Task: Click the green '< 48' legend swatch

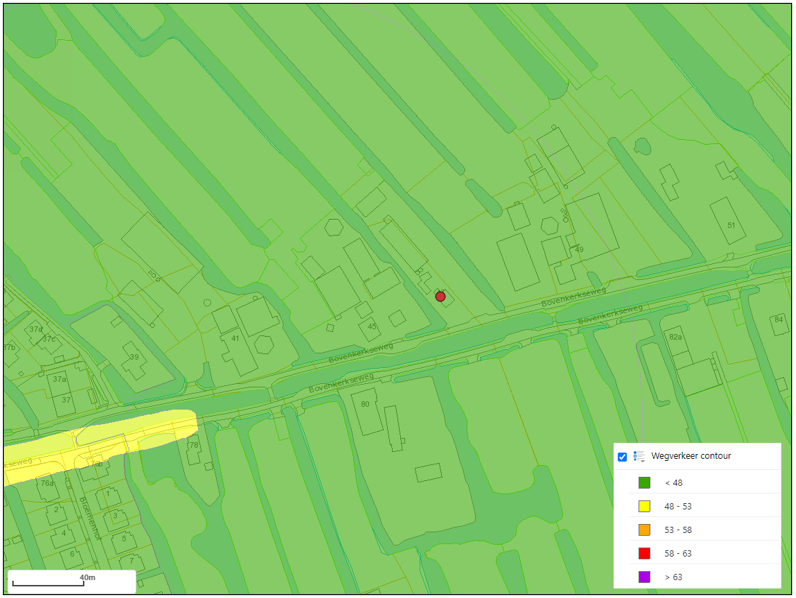Action: tap(645, 483)
